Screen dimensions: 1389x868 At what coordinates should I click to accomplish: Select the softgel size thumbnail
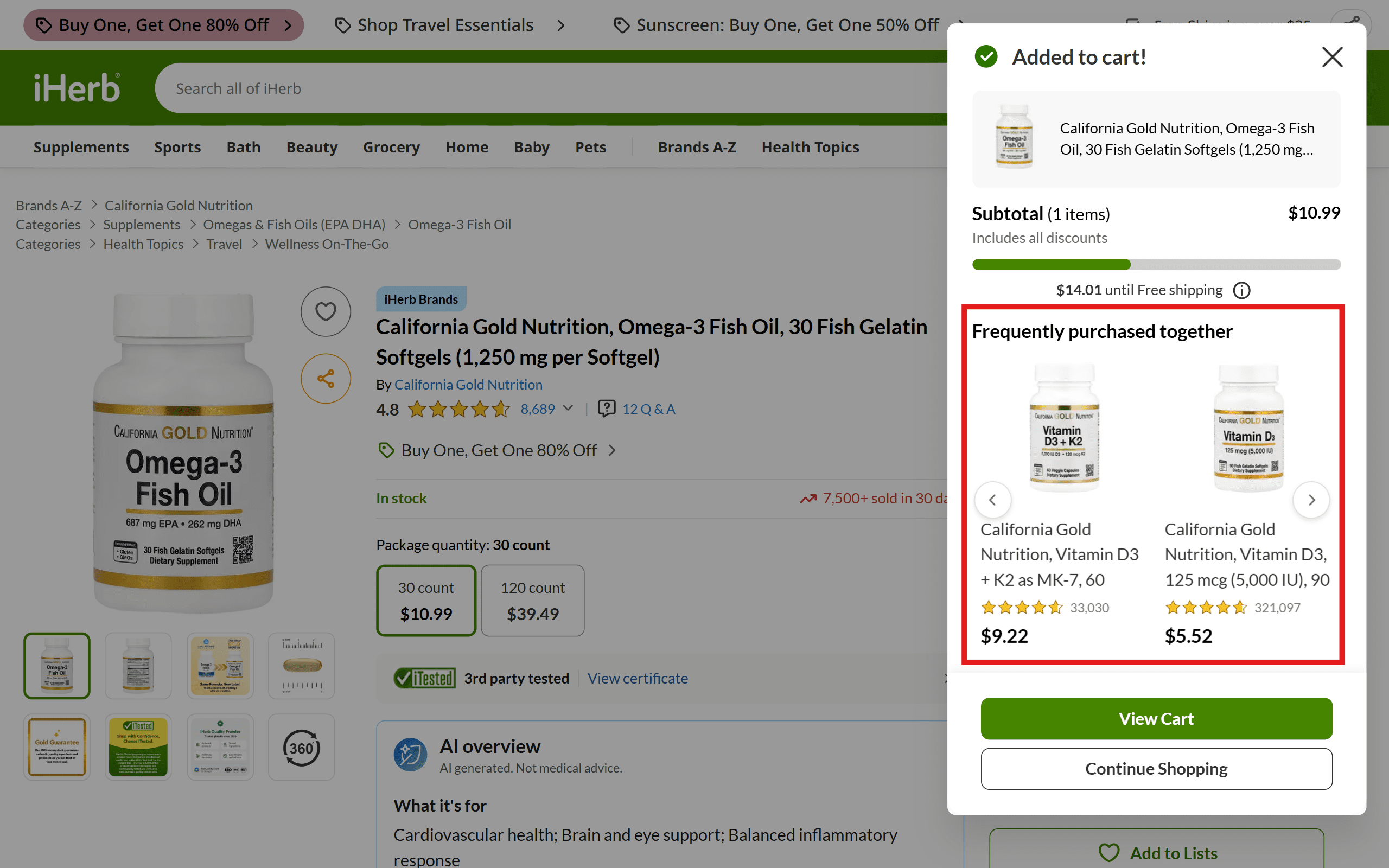[x=301, y=665]
